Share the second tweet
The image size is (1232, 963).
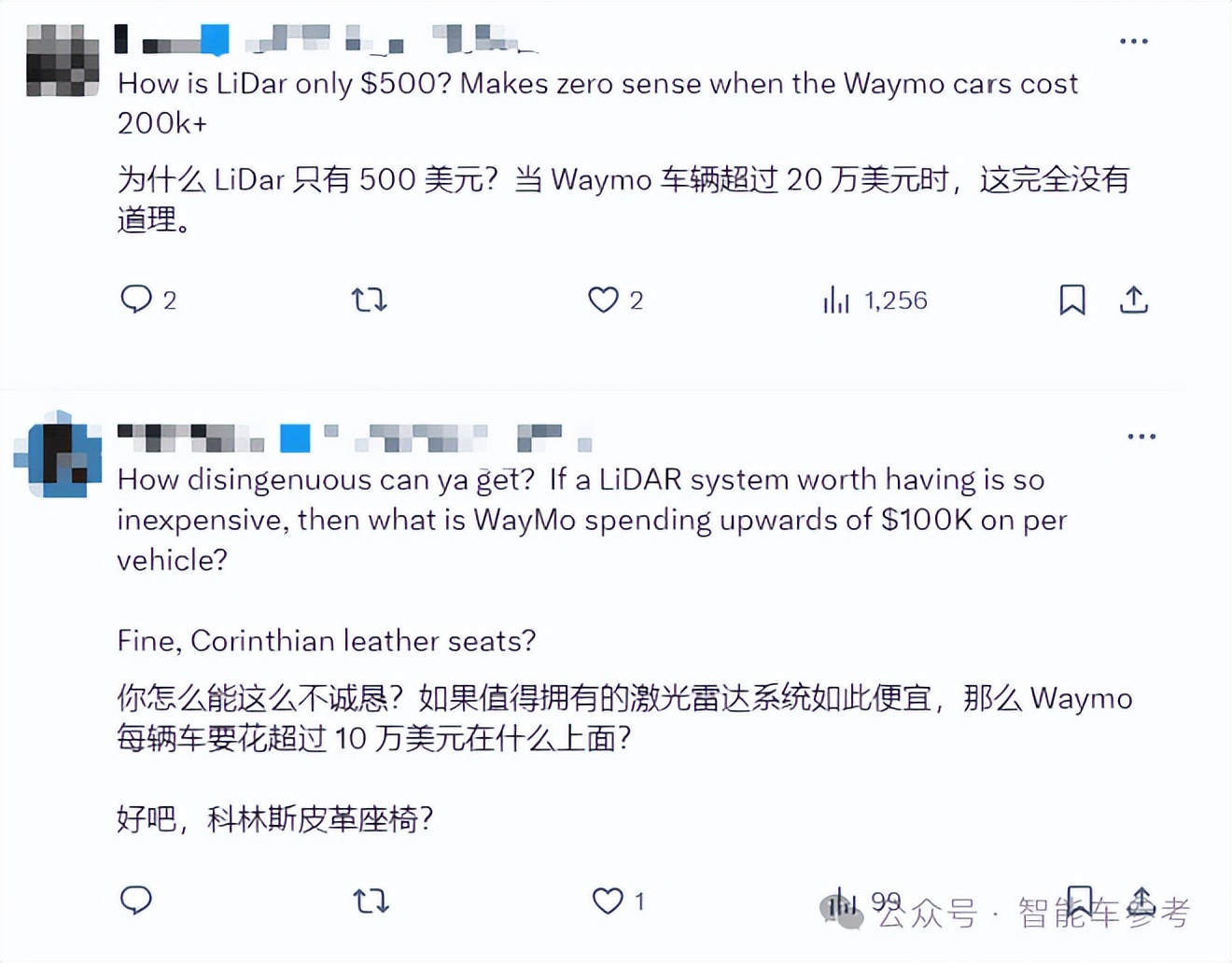click(x=1141, y=900)
